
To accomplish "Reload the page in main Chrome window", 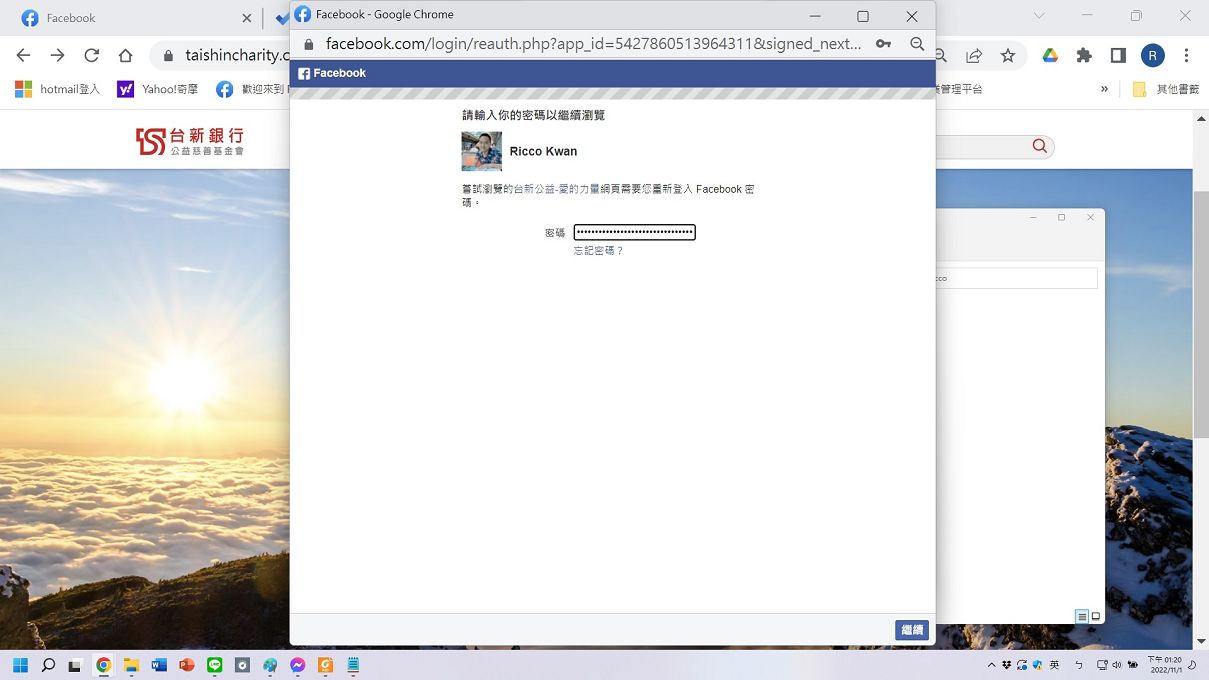I will (x=92, y=56).
